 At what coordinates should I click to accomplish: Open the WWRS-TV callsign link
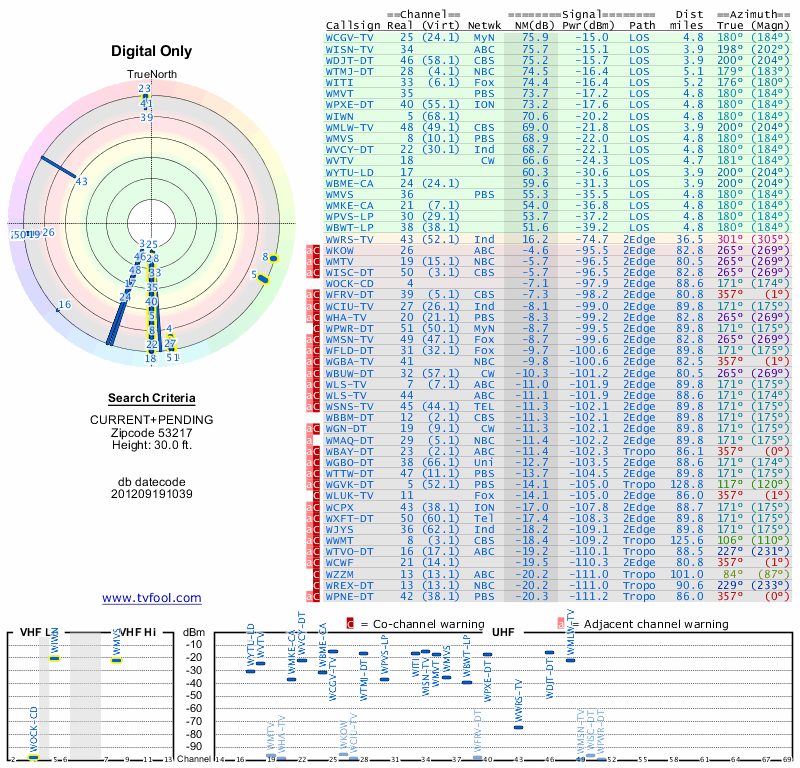click(x=350, y=240)
